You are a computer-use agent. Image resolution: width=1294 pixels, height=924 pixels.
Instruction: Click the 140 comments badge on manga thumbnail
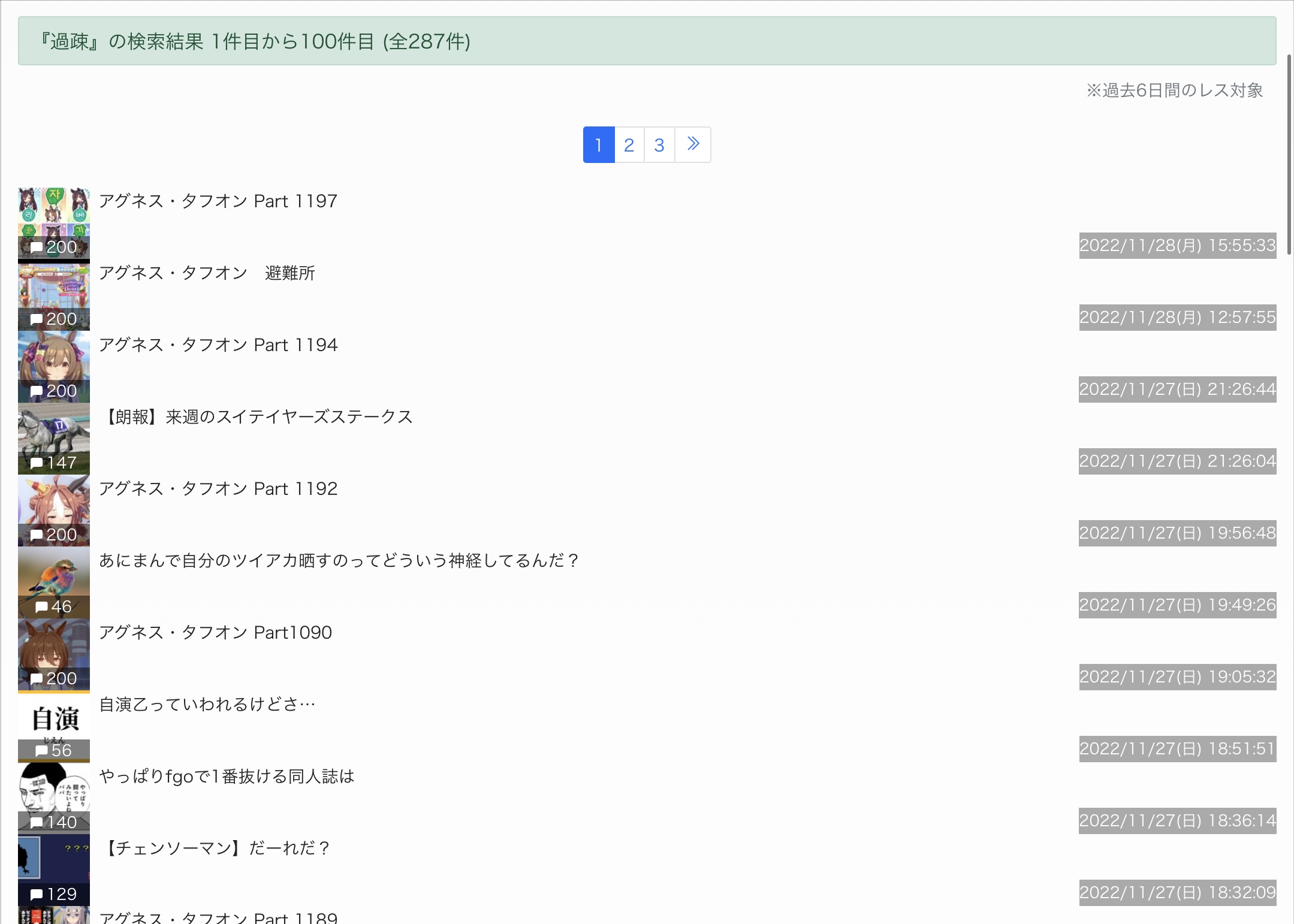54,822
